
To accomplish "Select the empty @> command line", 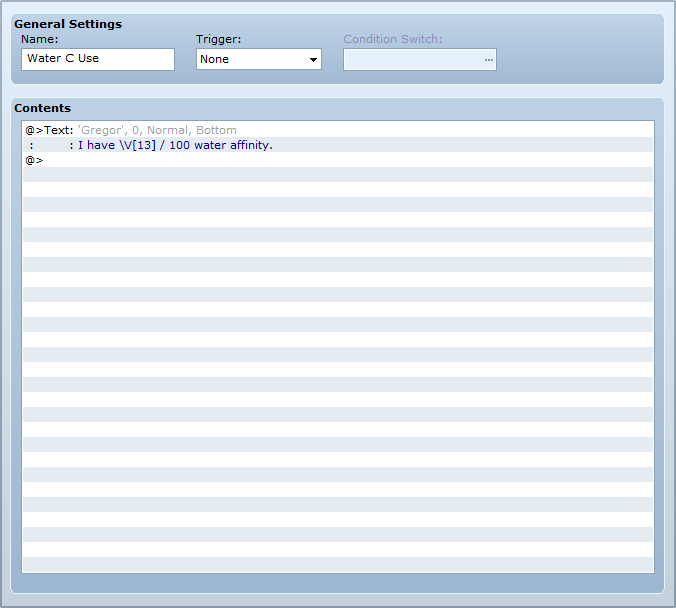I will pyautogui.click(x=338, y=160).
